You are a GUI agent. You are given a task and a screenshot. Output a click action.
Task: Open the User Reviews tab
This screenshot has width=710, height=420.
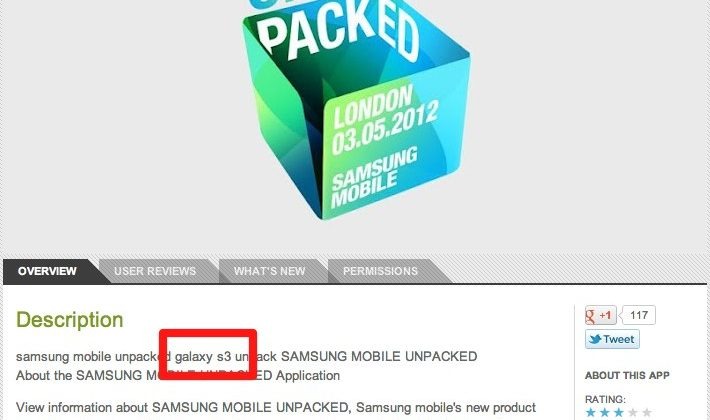155,272
